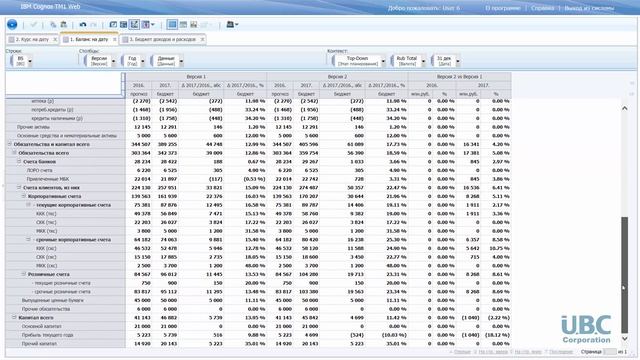Select 'Прочие активы' row label
640x360 pixels.
[x=33, y=127]
